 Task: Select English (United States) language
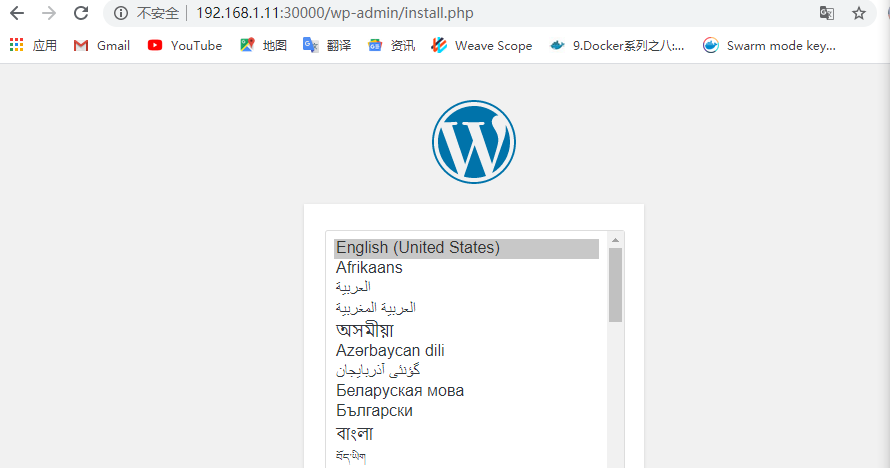point(466,248)
